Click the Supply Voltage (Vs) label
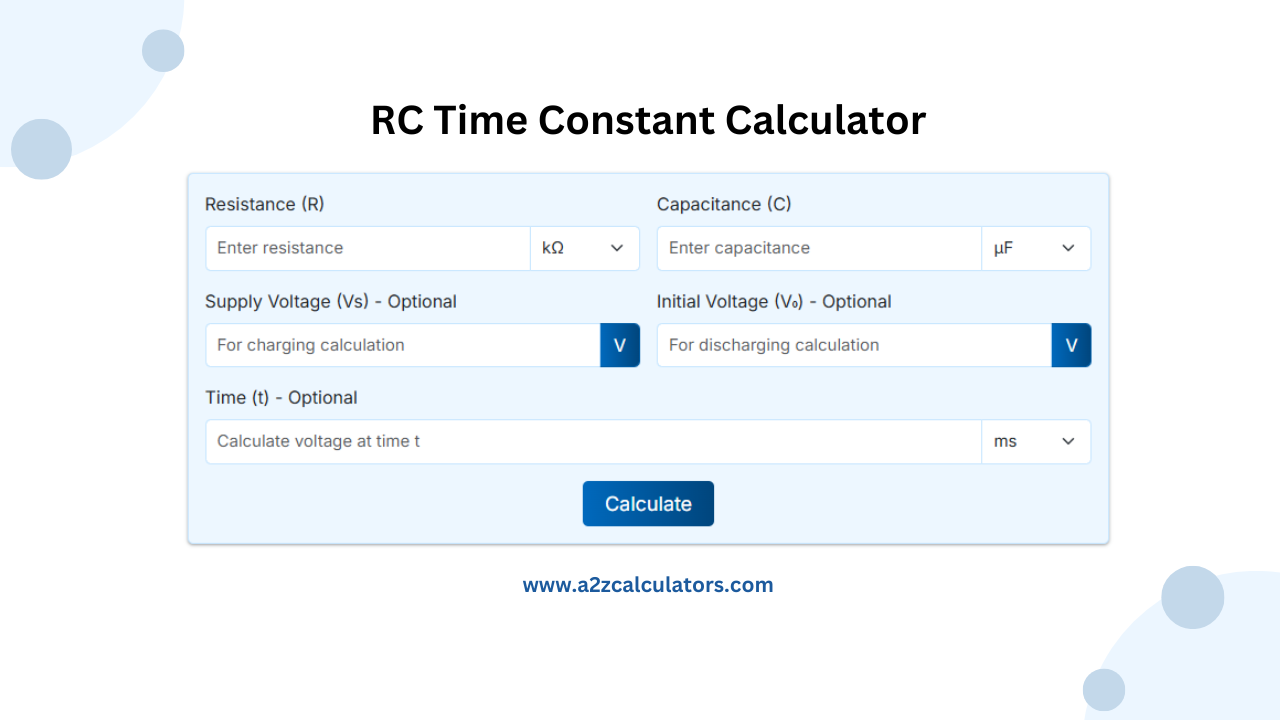 point(330,301)
